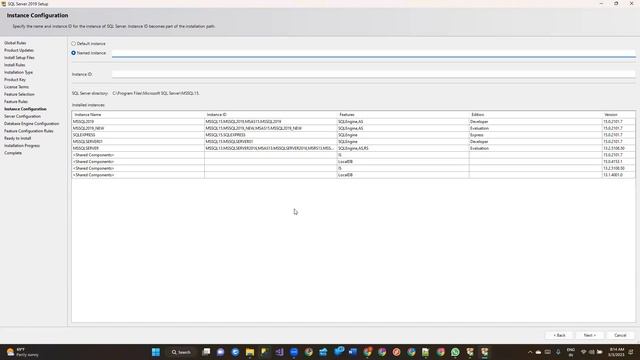Viewport: 640px width, 360px height.
Task: Open File Explorer from the taskbar
Action: coord(250,352)
